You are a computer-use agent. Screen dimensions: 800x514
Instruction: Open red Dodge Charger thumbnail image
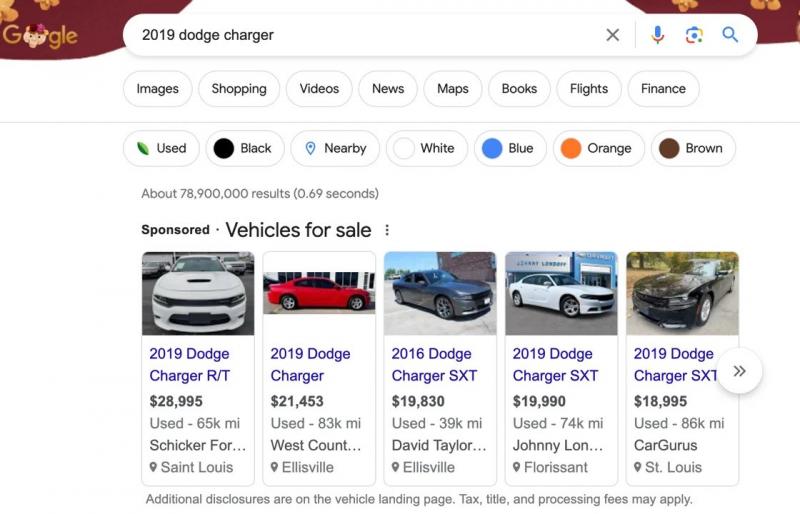click(x=319, y=293)
